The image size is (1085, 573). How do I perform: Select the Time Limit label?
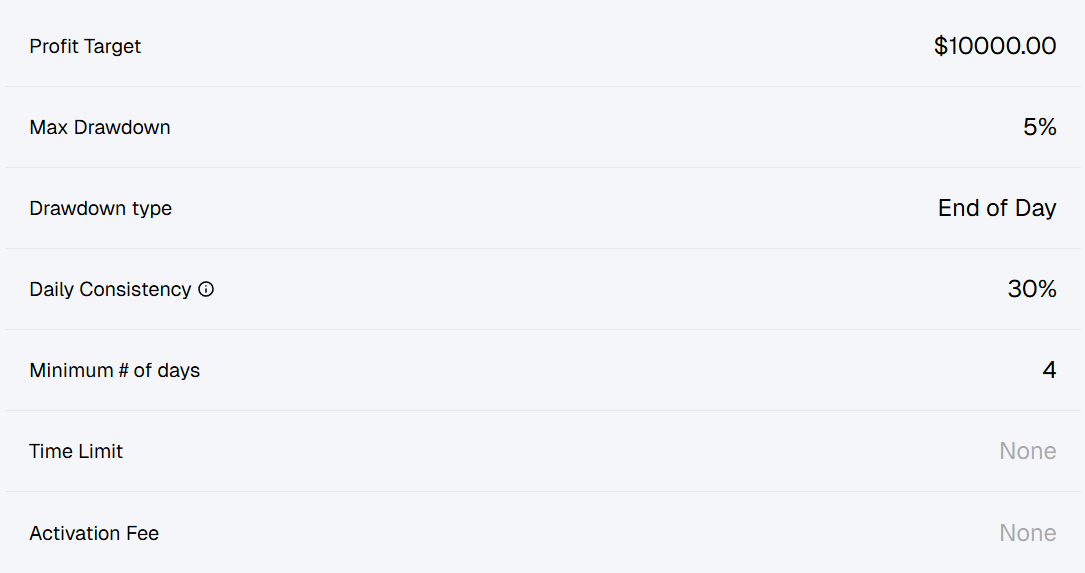75,451
